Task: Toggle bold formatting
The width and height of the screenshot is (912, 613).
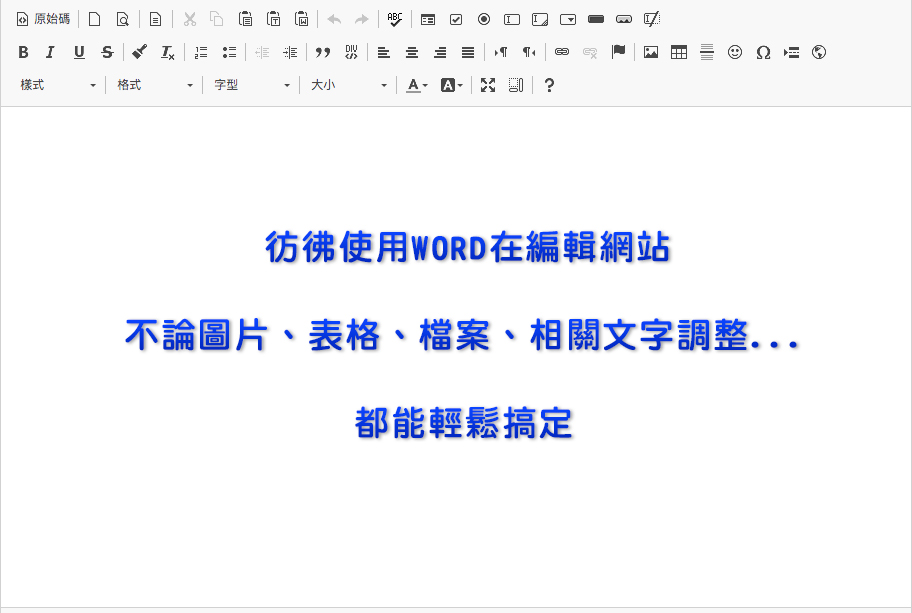Action: pos(23,52)
